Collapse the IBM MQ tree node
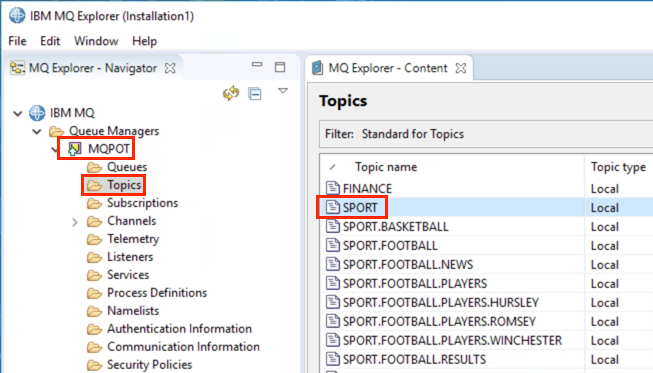The image size is (653, 373). tap(17, 113)
